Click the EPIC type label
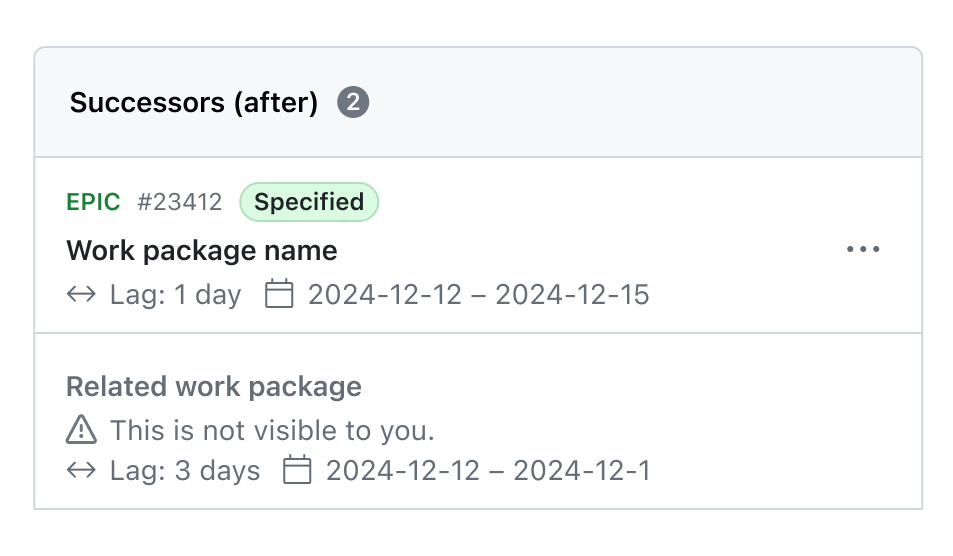Image resolution: width=953 pixels, height=556 pixels. (93, 202)
